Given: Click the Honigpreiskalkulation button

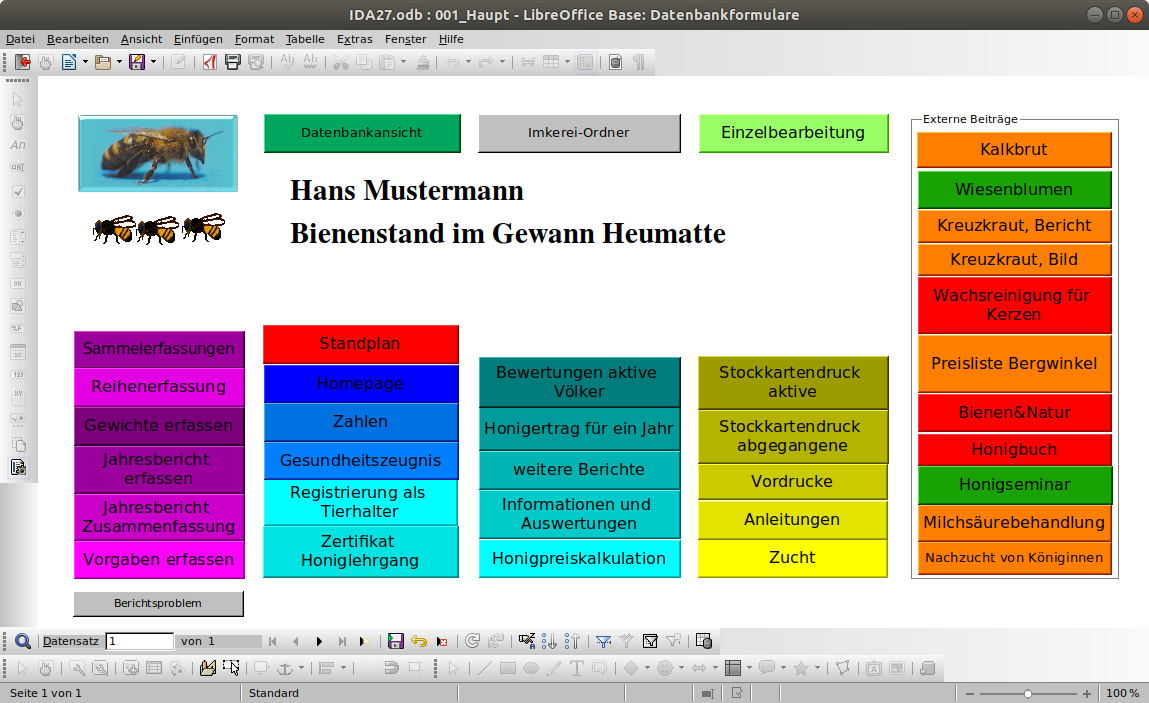Looking at the screenshot, I should click(x=580, y=559).
